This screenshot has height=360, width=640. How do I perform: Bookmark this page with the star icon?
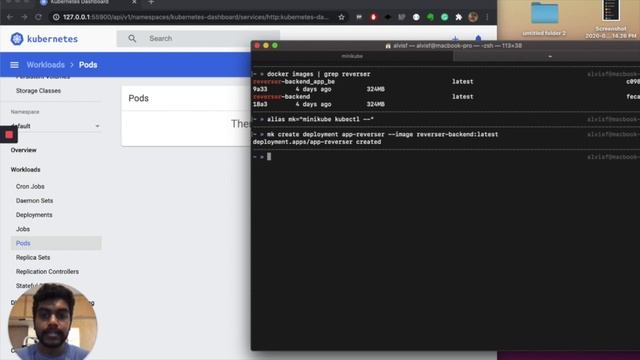(342, 17)
